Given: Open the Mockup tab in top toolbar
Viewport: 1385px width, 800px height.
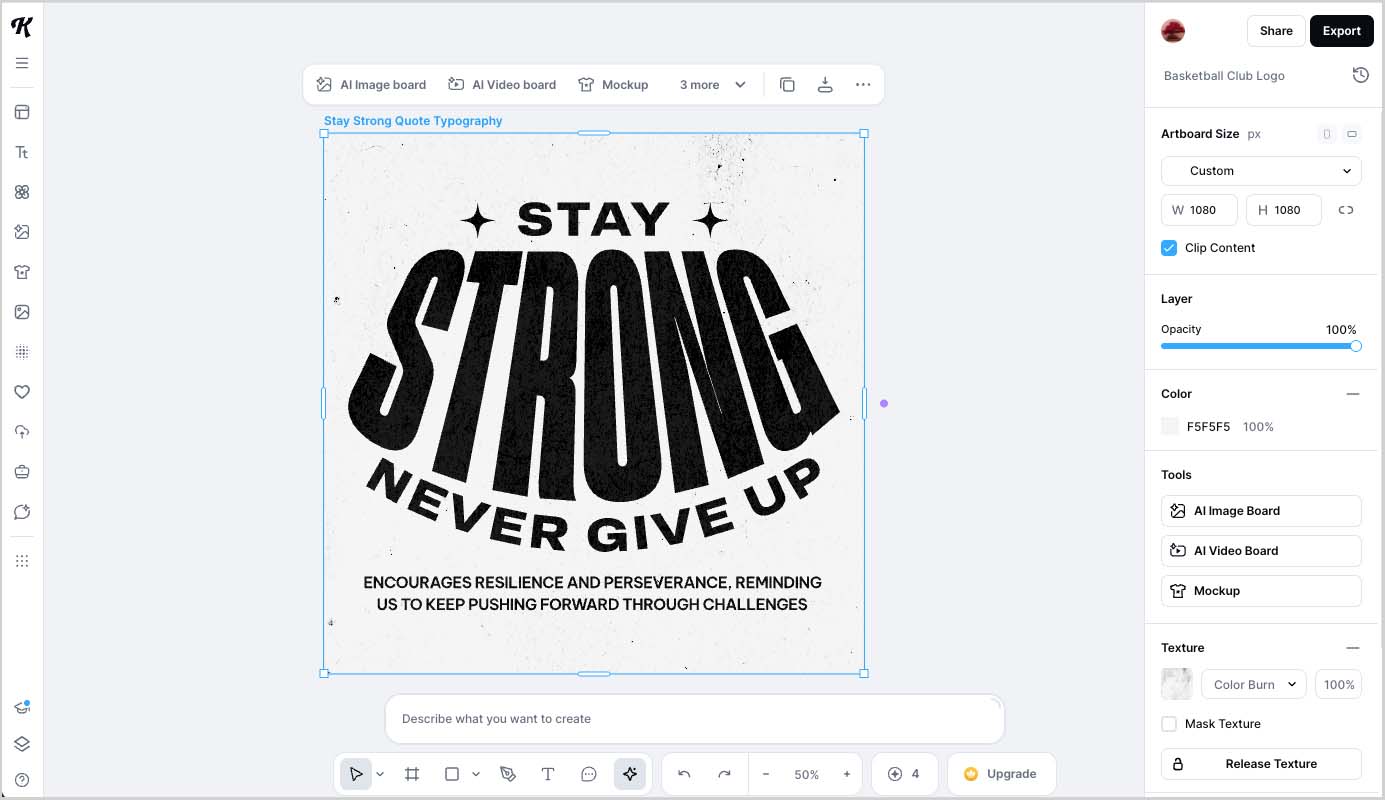Looking at the screenshot, I should (614, 85).
